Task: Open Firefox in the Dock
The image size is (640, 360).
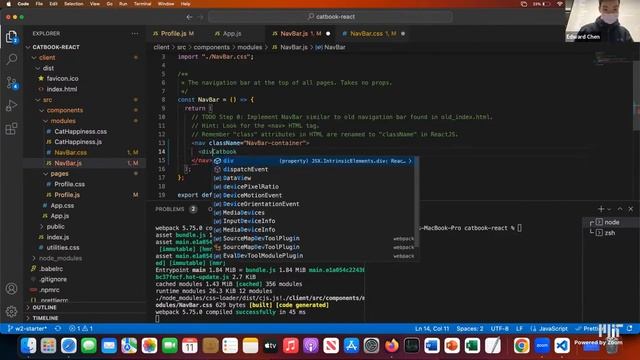Action: tap(391, 346)
